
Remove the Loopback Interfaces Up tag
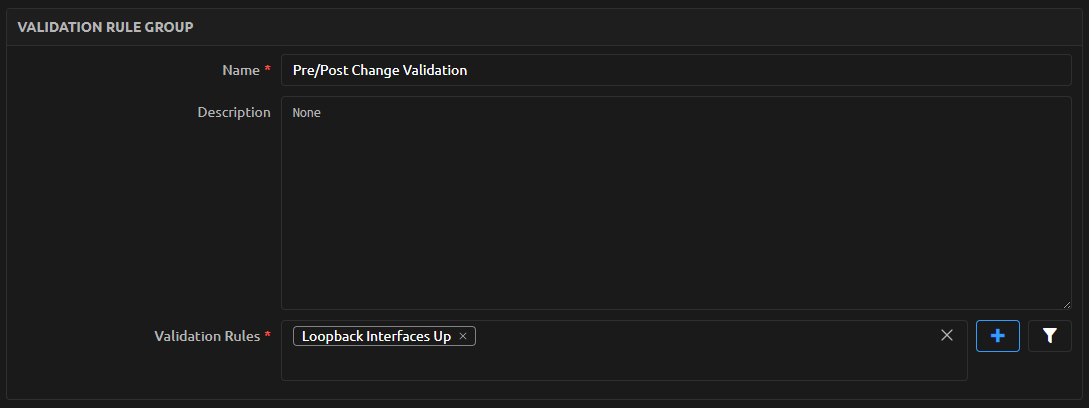[463, 336]
